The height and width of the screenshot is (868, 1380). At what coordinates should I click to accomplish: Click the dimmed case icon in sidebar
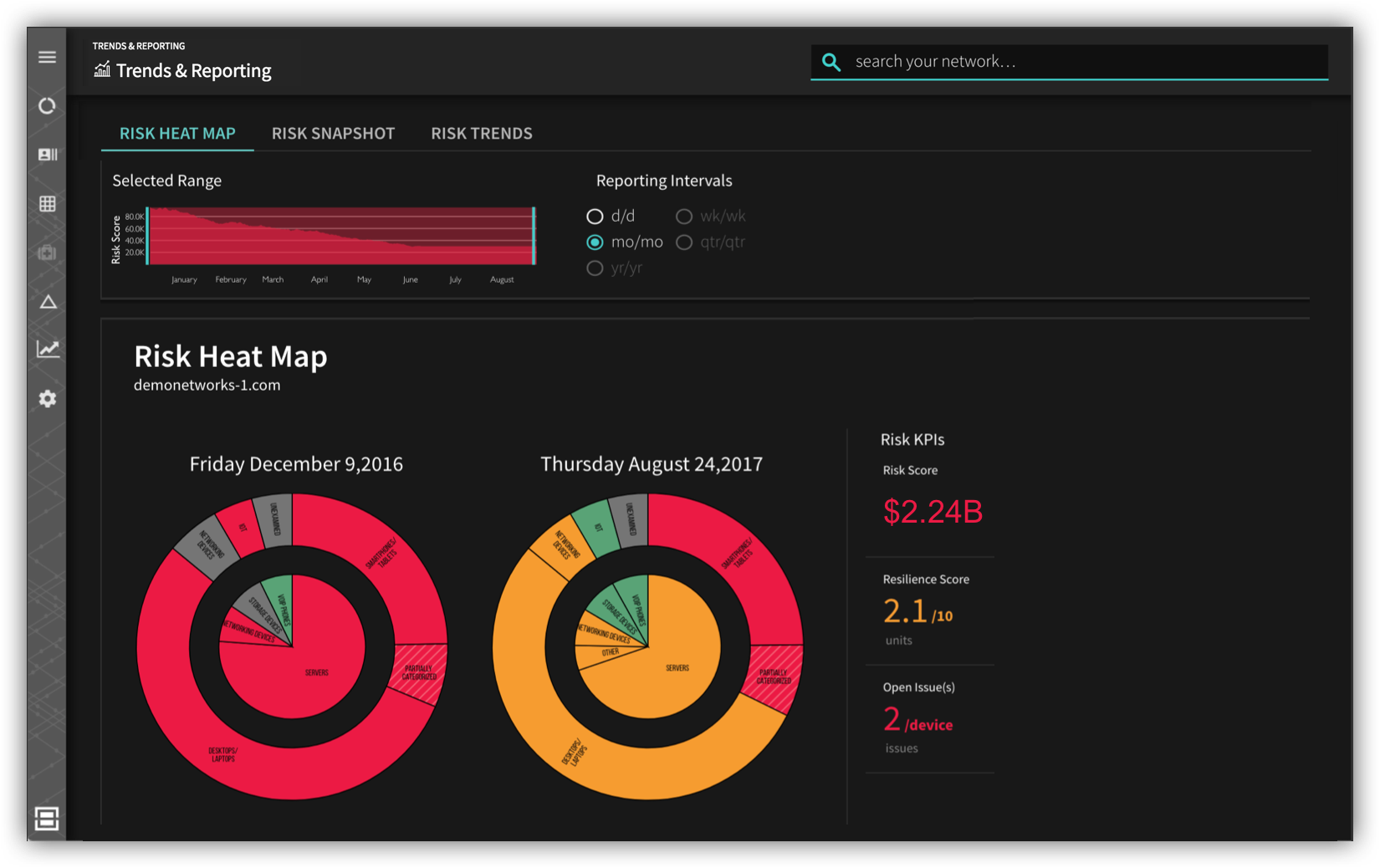tap(48, 253)
